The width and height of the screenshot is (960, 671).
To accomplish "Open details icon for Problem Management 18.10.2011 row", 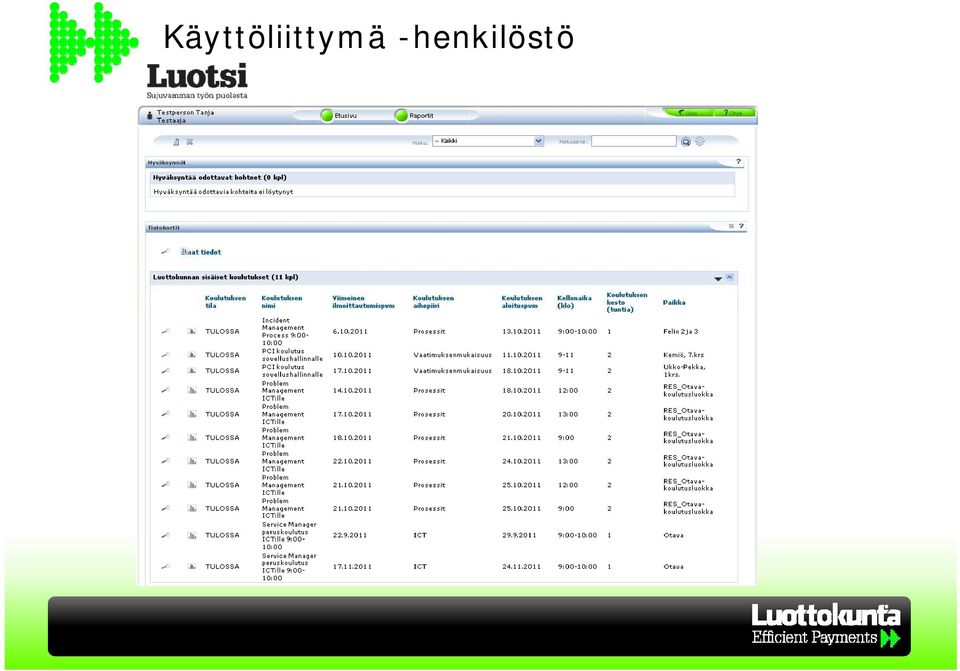I will [192, 437].
